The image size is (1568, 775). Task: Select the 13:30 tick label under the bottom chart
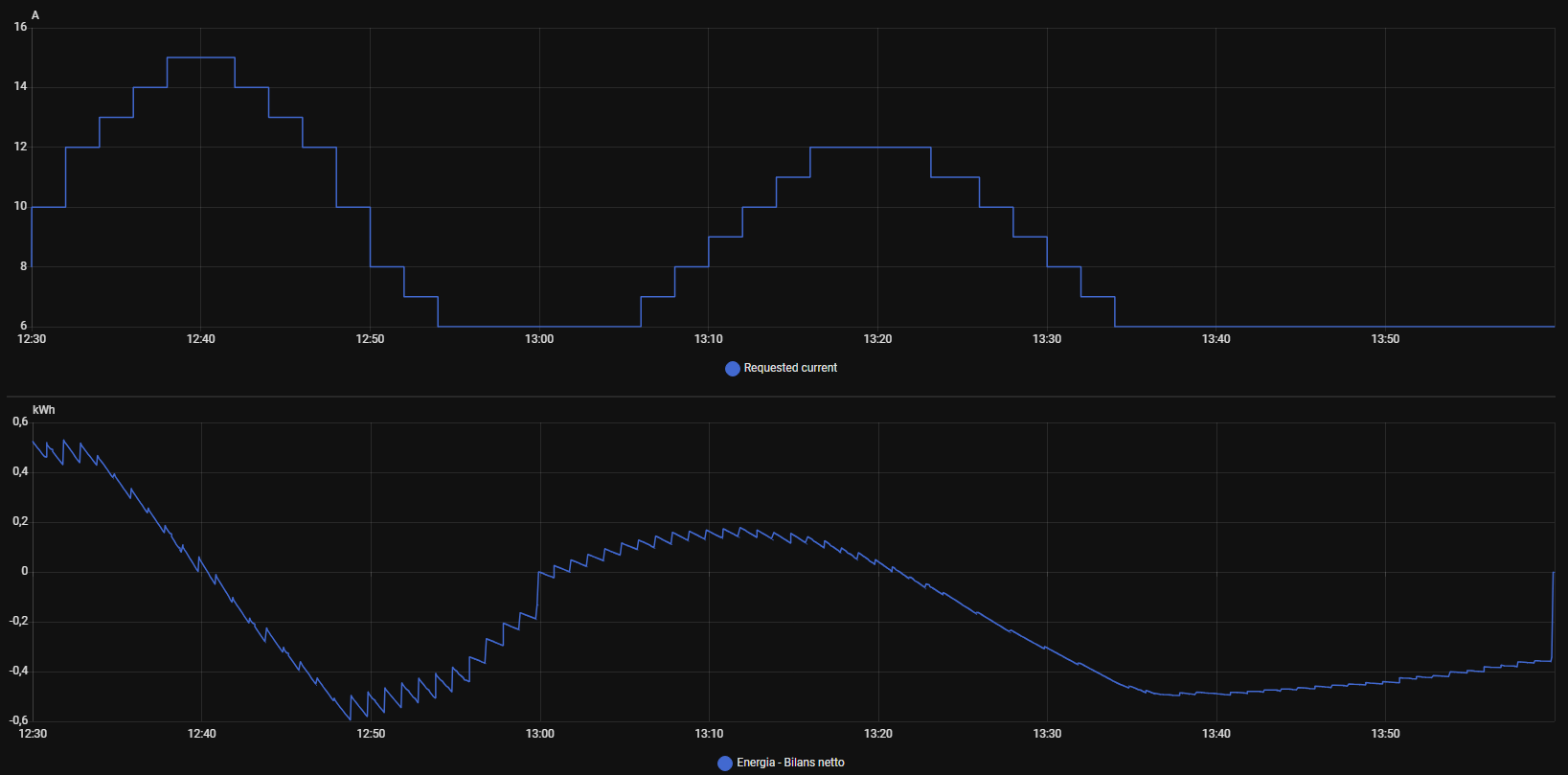pos(1047,734)
